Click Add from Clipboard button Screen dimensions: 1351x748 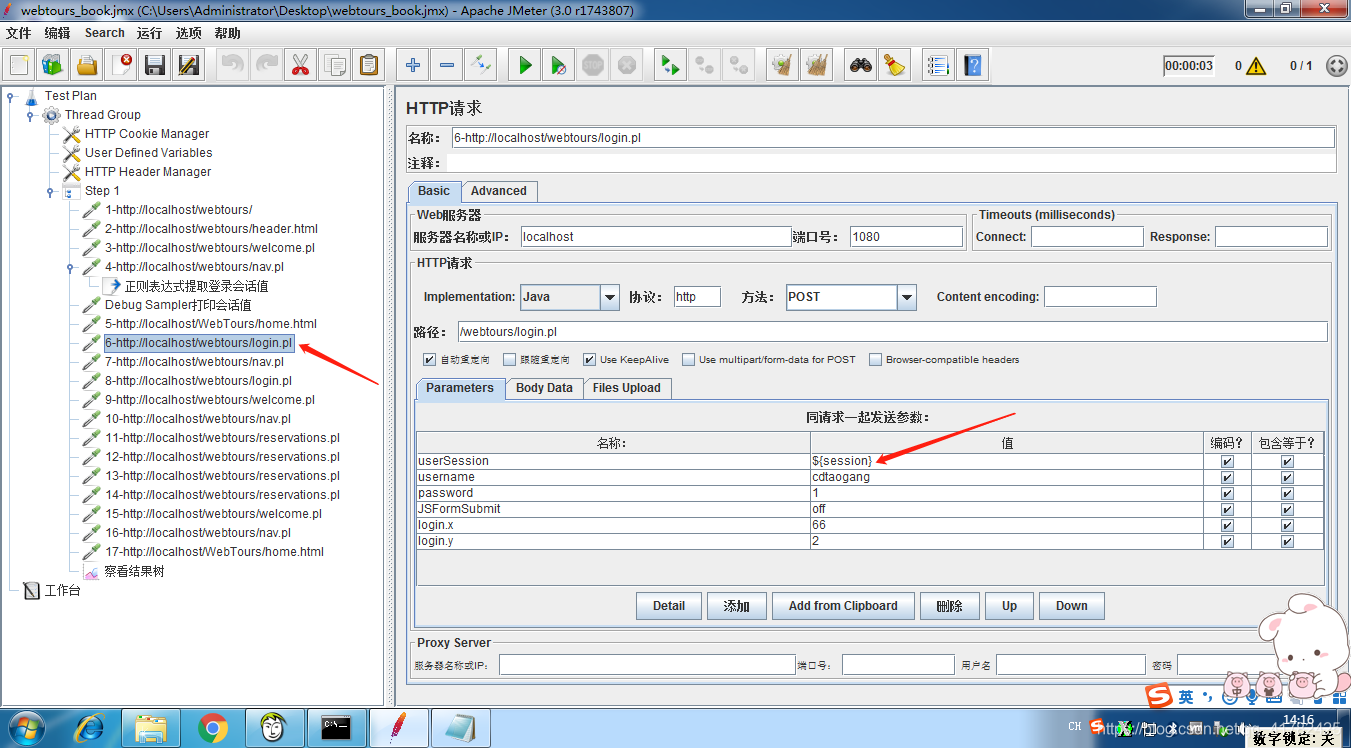[843, 606]
